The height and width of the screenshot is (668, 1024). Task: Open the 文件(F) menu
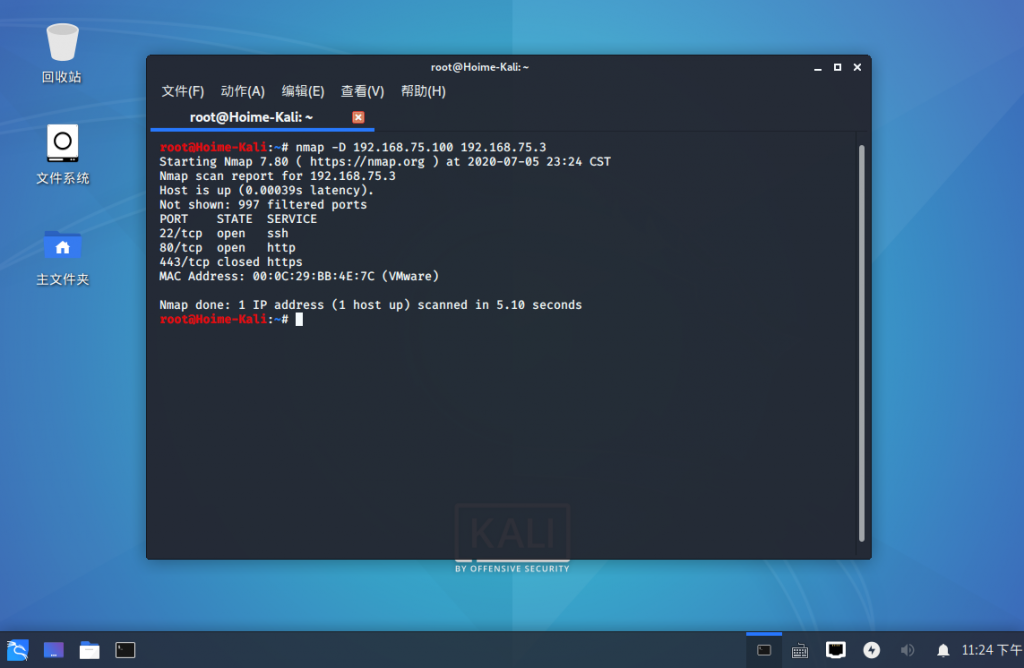click(x=183, y=91)
